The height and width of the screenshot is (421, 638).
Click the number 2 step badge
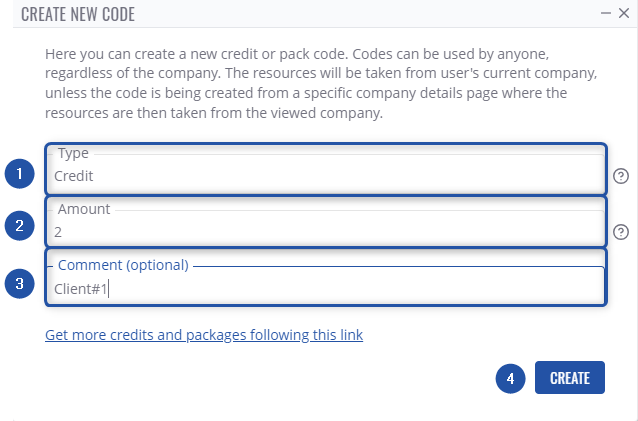click(18, 227)
